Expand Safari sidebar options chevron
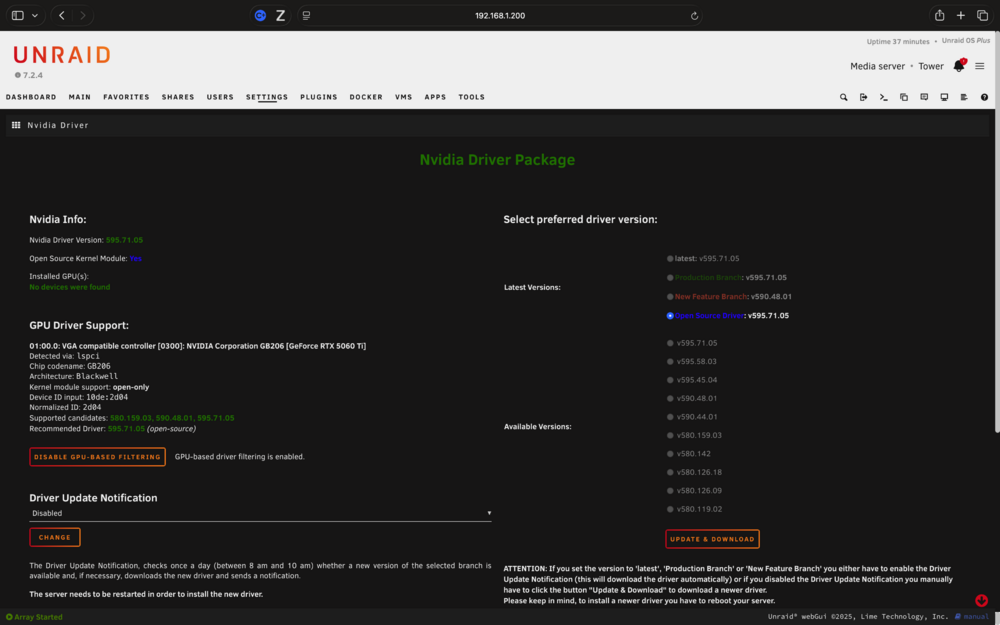Image resolution: width=1000 pixels, height=625 pixels. [35, 15]
